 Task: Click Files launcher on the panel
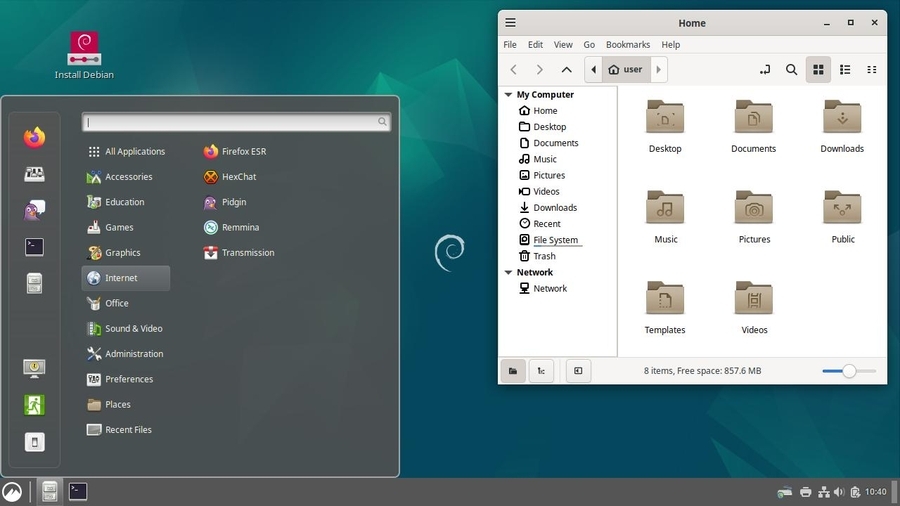pos(49,492)
